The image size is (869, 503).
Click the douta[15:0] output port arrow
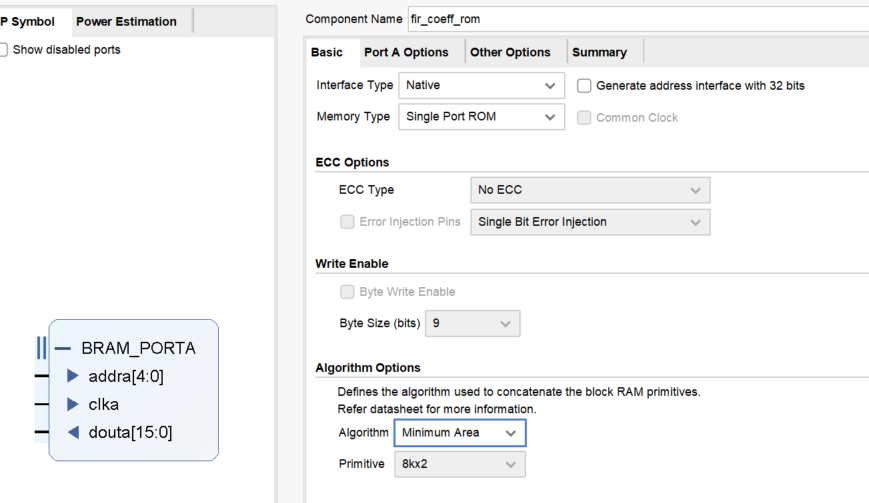tap(73, 432)
